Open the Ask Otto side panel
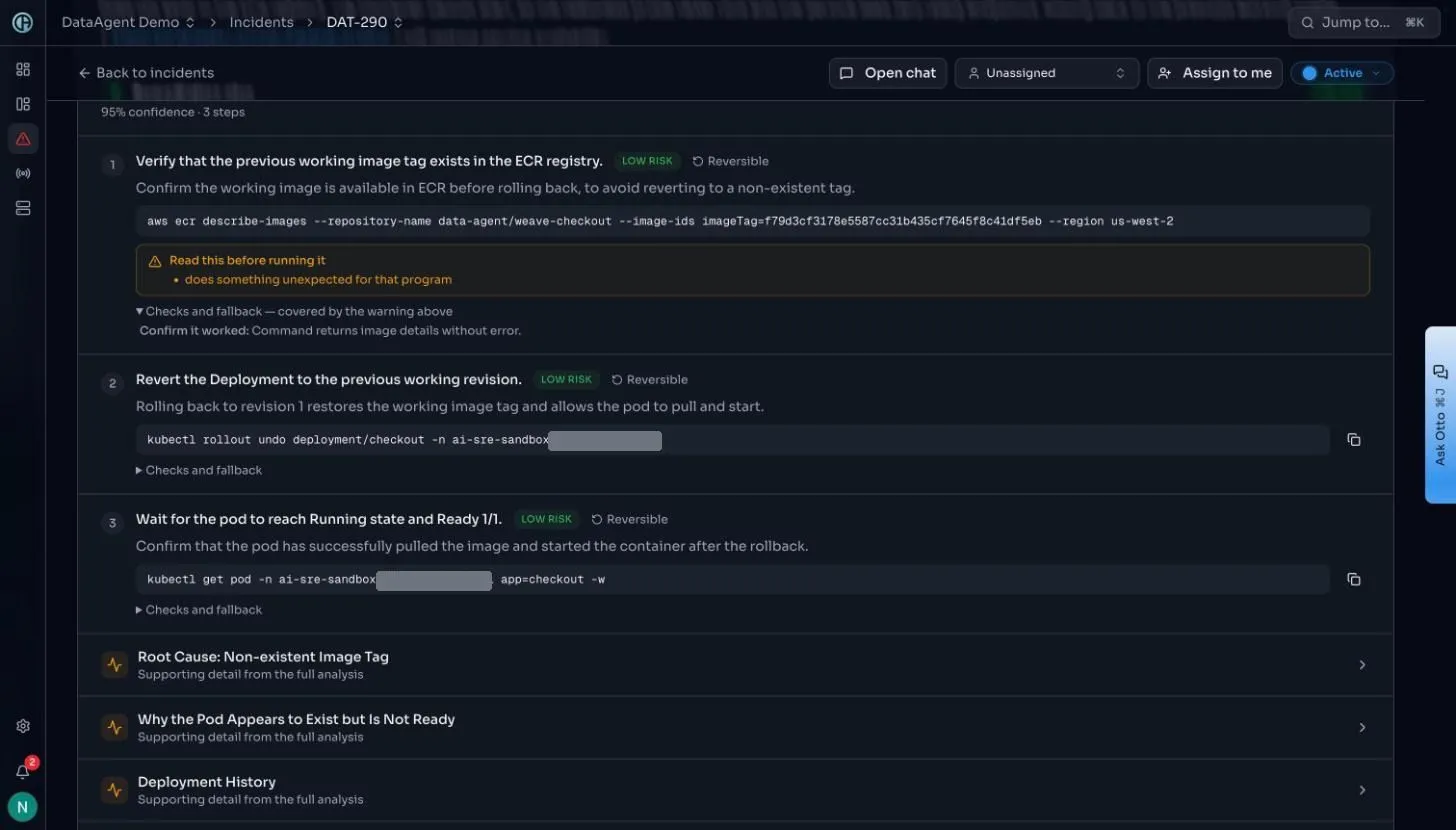This screenshot has width=1456, height=830. pyautogui.click(x=1440, y=414)
